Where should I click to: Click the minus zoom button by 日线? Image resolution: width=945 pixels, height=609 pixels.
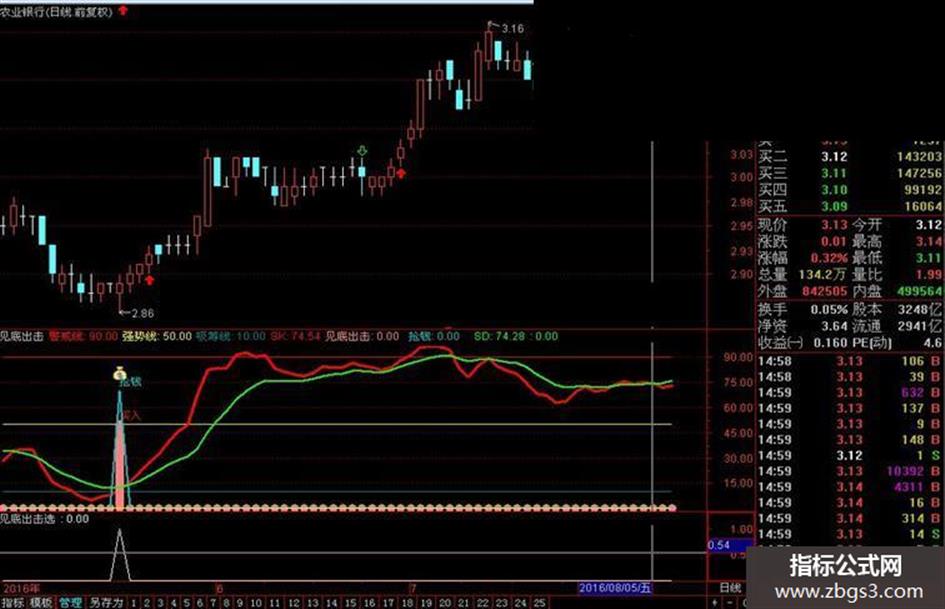[730, 602]
